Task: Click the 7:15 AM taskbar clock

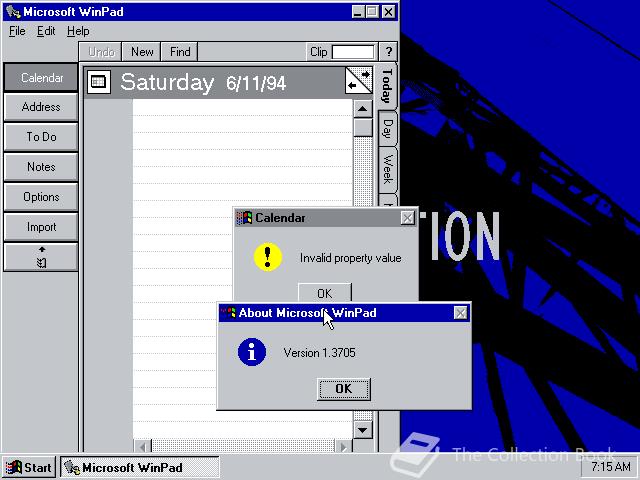Action: coord(610,467)
